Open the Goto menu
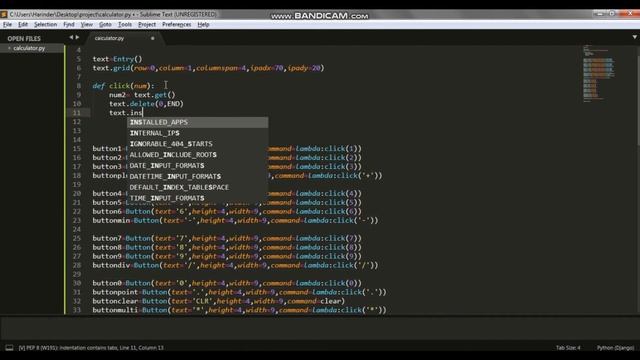Image resolution: width=640 pixels, height=360 pixels. click(105, 24)
